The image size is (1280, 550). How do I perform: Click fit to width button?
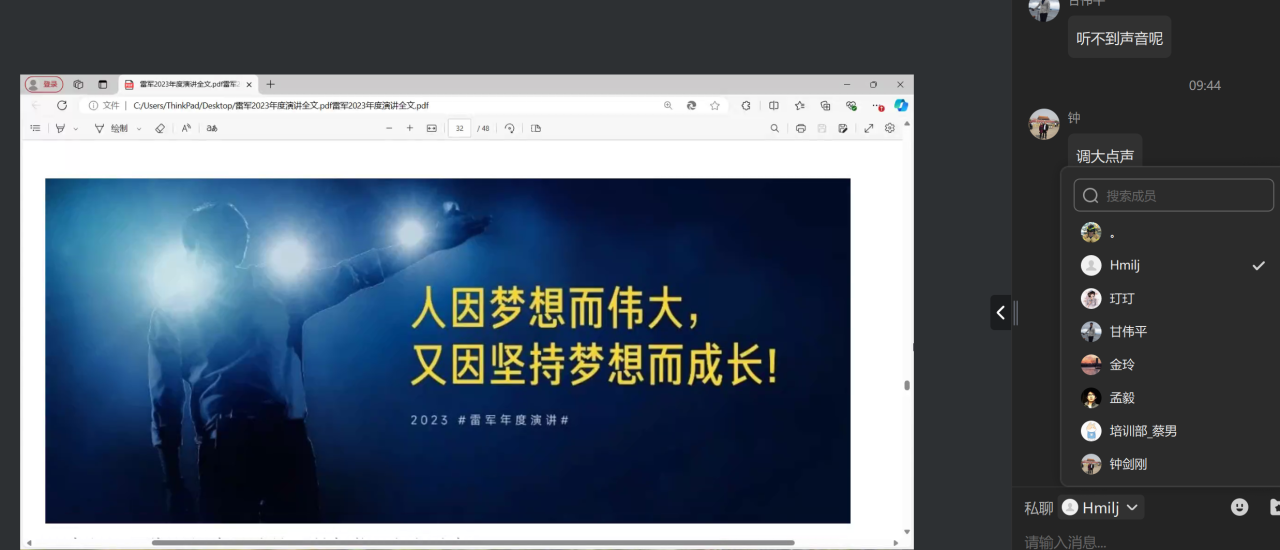pyautogui.click(x=432, y=128)
